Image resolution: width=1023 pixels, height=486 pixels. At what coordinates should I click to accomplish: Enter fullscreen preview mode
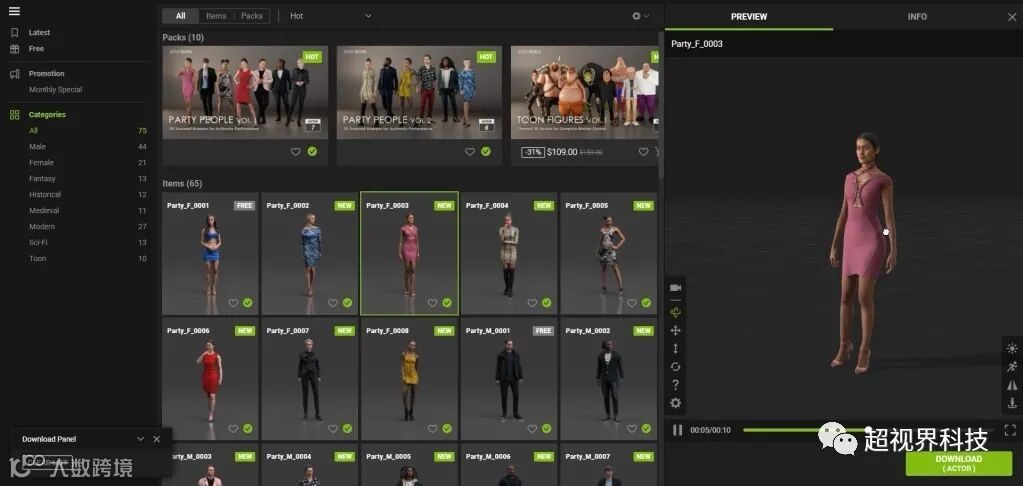click(1010, 430)
